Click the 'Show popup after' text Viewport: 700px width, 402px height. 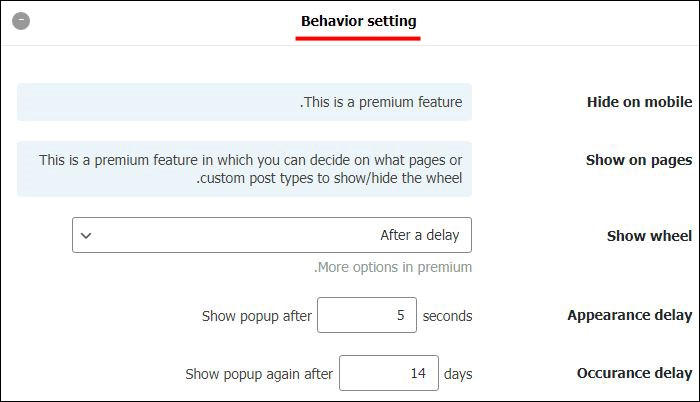(257, 316)
